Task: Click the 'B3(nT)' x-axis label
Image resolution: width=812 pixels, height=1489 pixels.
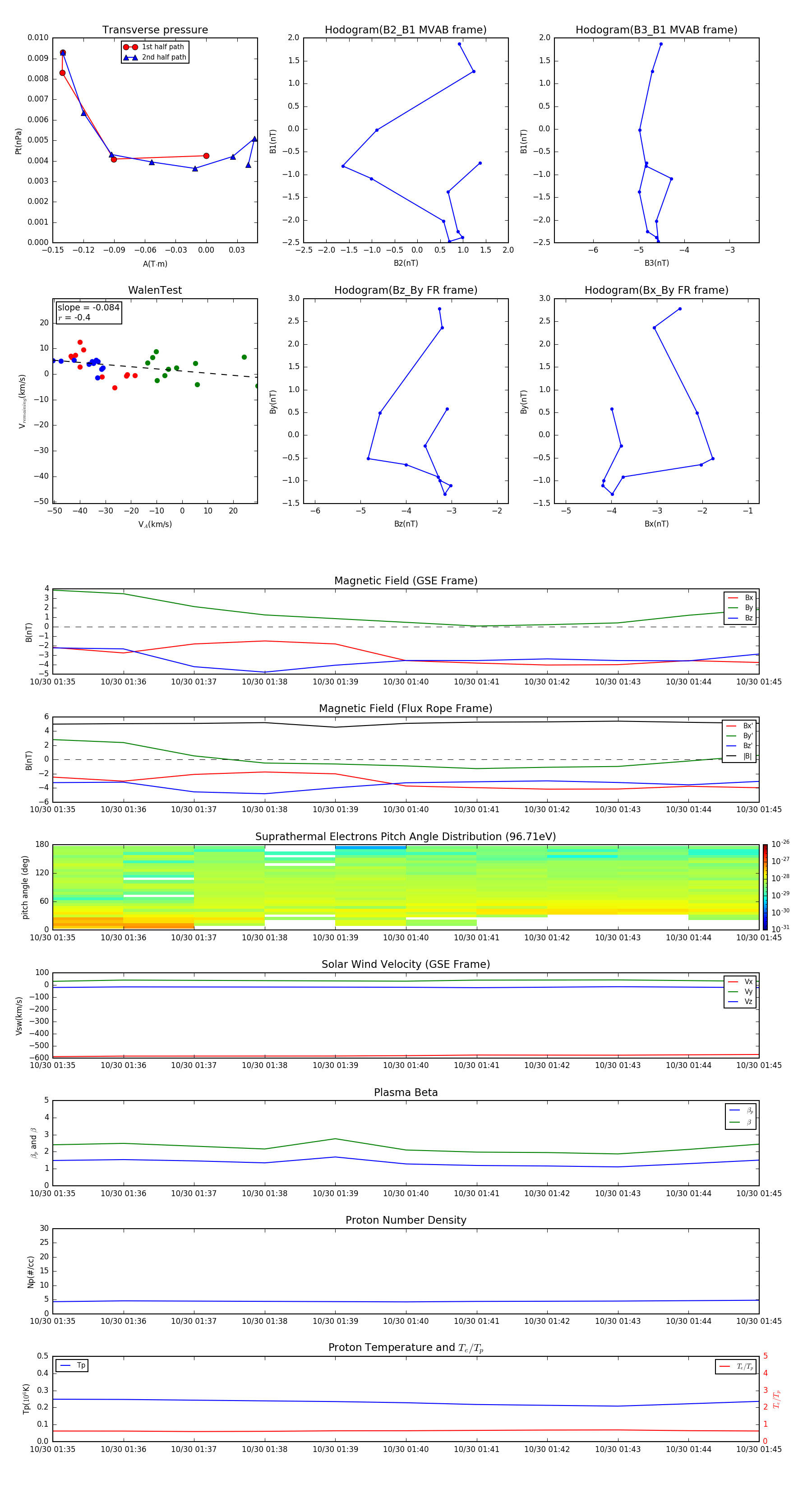Action: (x=656, y=263)
